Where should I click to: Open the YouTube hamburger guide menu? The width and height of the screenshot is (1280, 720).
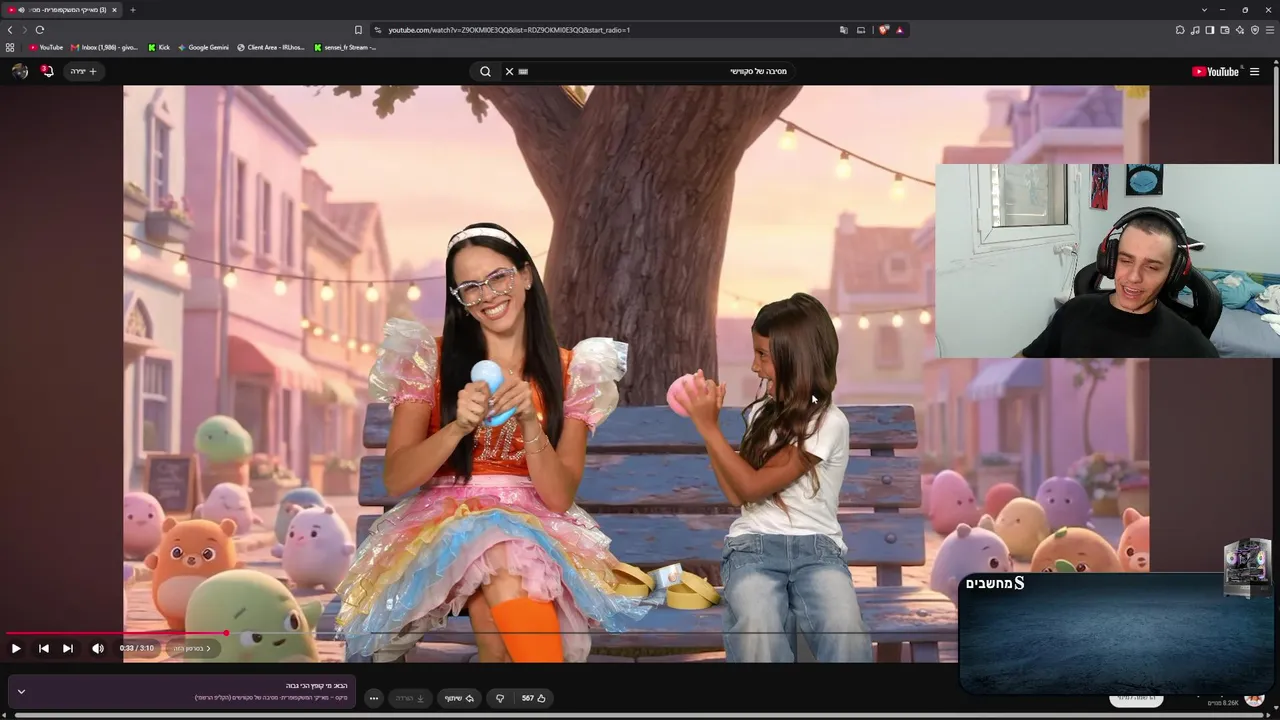[1254, 71]
